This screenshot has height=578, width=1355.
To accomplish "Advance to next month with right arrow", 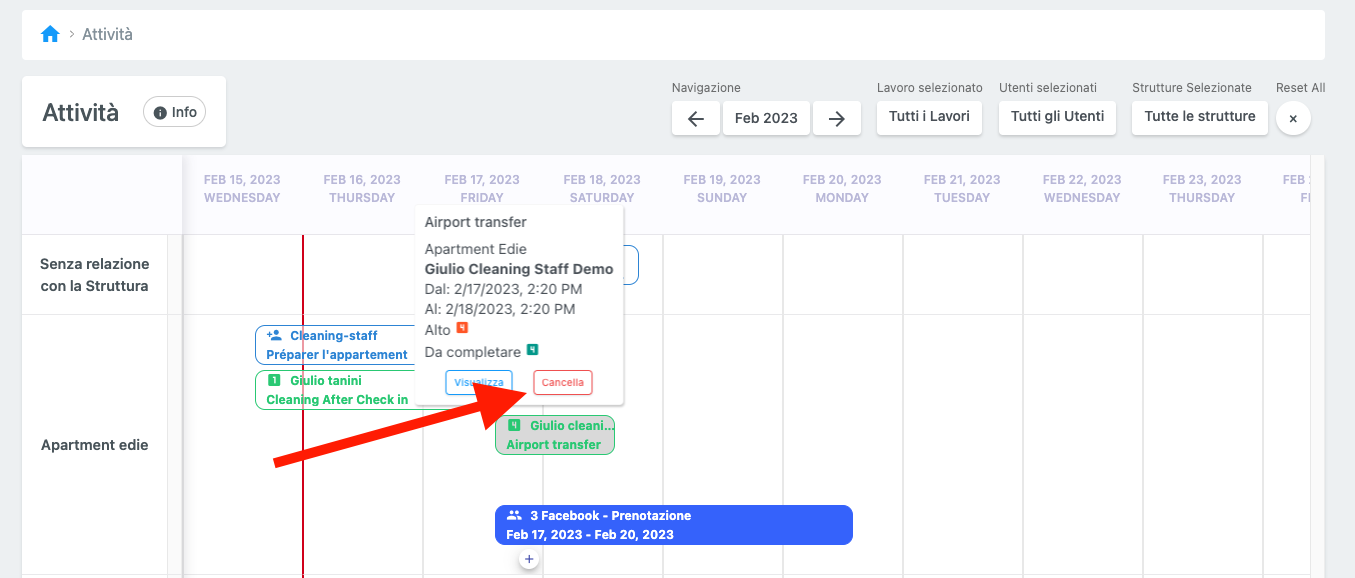I will click(x=837, y=118).
